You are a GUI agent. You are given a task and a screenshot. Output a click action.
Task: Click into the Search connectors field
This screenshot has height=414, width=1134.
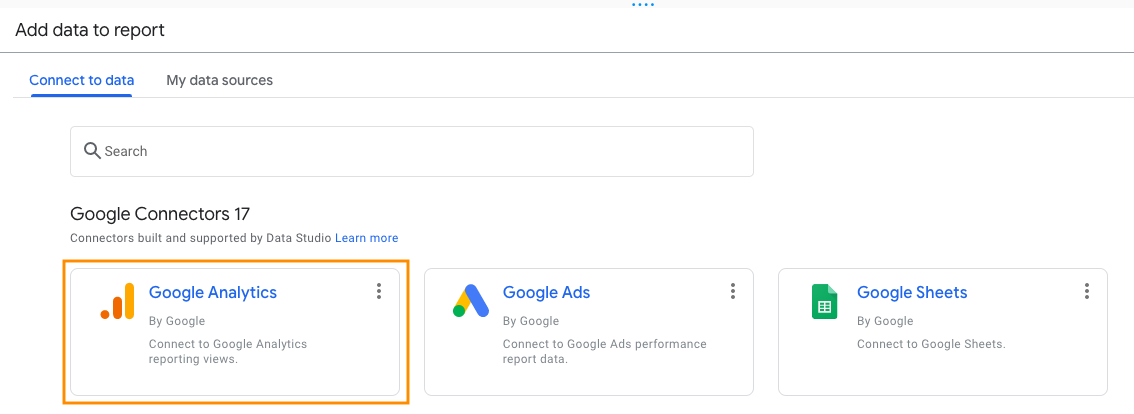pyautogui.click(x=412, y=151)
